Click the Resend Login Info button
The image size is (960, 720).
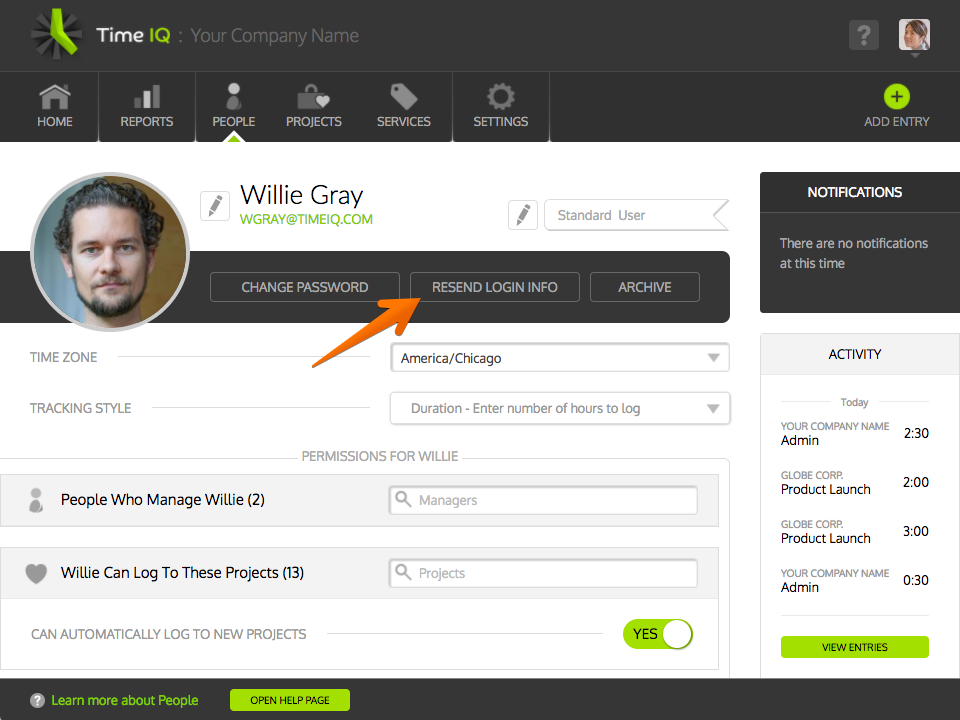[495, 287]
